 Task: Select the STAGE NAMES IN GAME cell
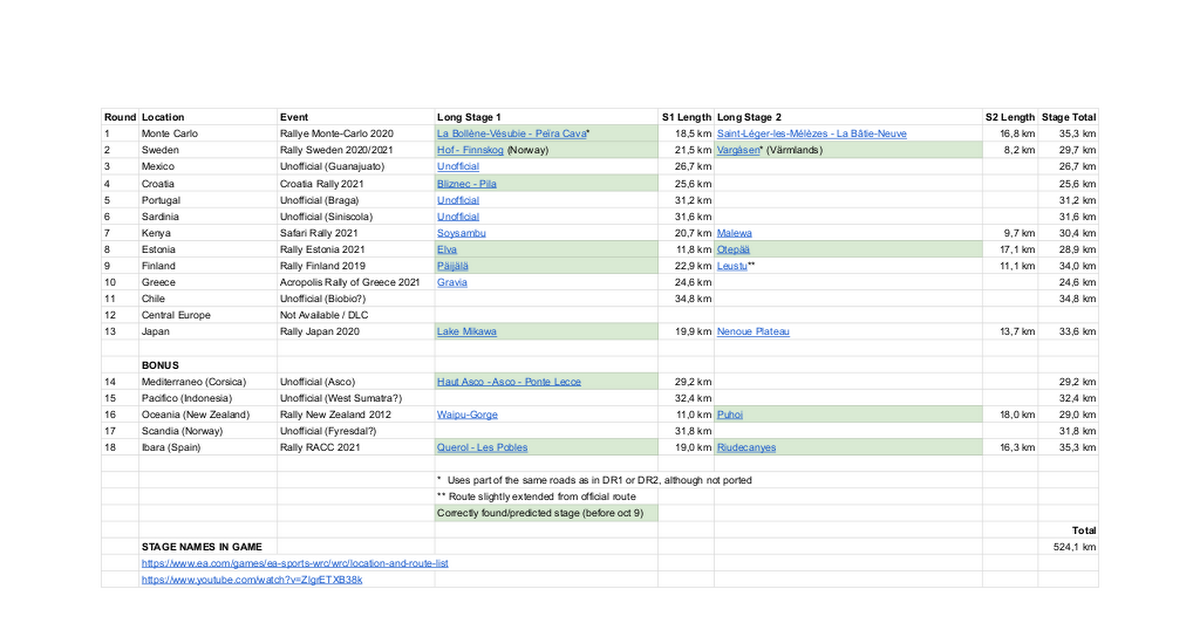208,547
